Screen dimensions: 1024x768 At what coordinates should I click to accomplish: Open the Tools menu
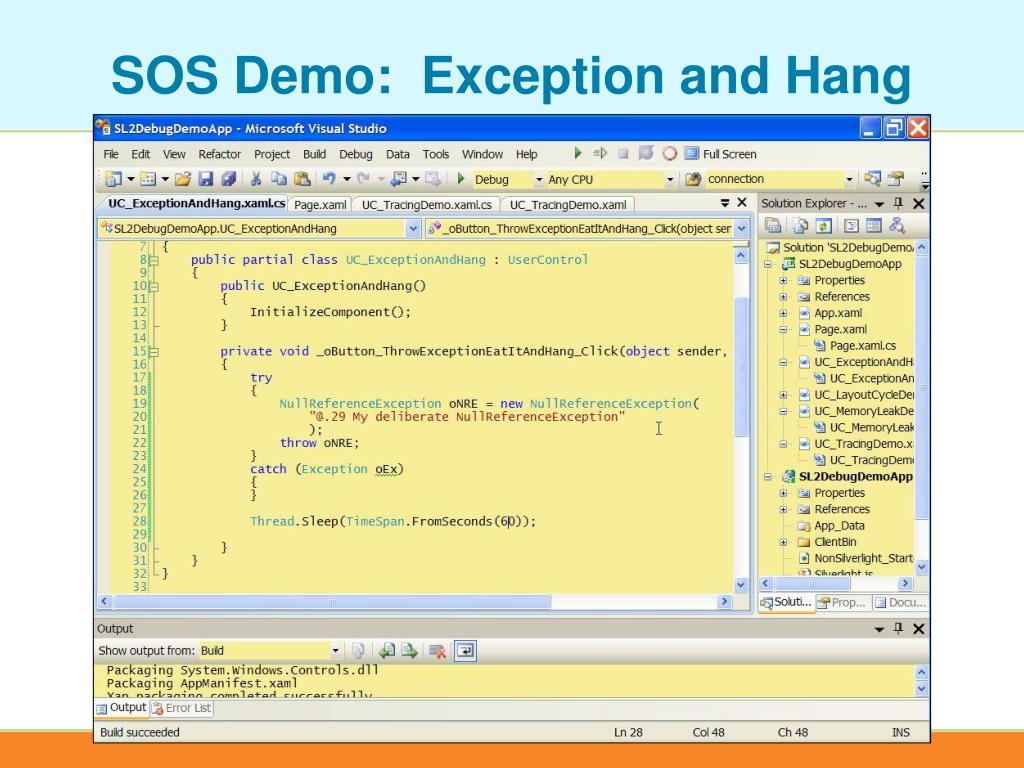pyautogui.click(x=436, y=154)
